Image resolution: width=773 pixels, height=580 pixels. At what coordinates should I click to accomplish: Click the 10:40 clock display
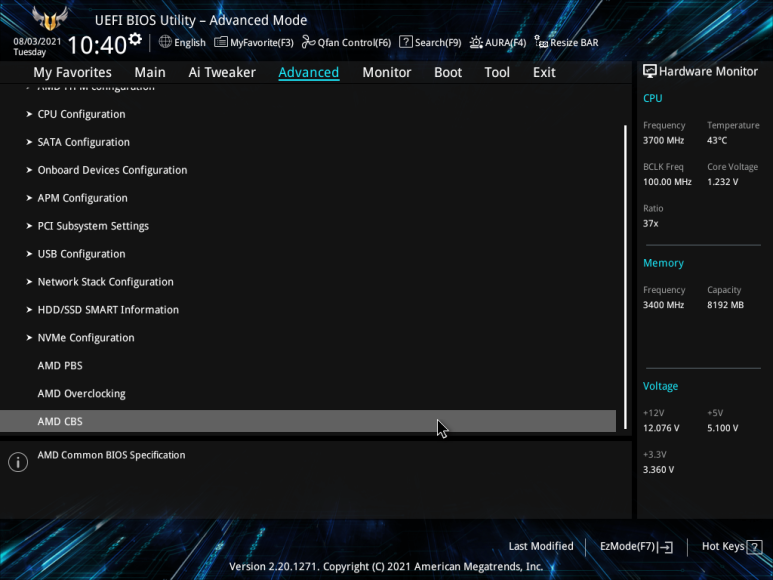click(97, 45)
